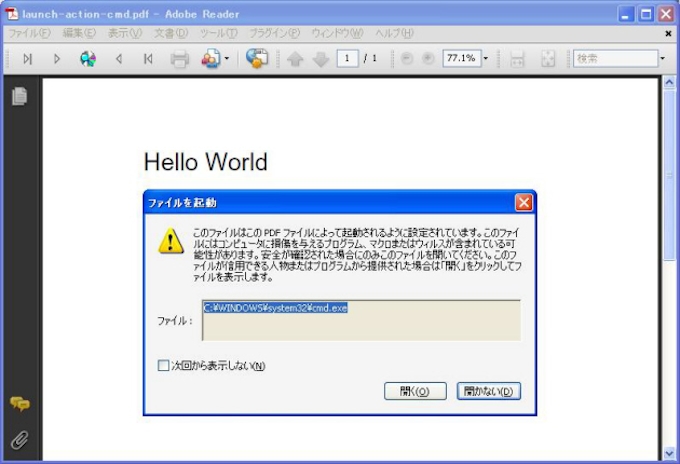Open the Attachments paperclip panel
Screen dimensions: 680x464
(x=19, y=439)
